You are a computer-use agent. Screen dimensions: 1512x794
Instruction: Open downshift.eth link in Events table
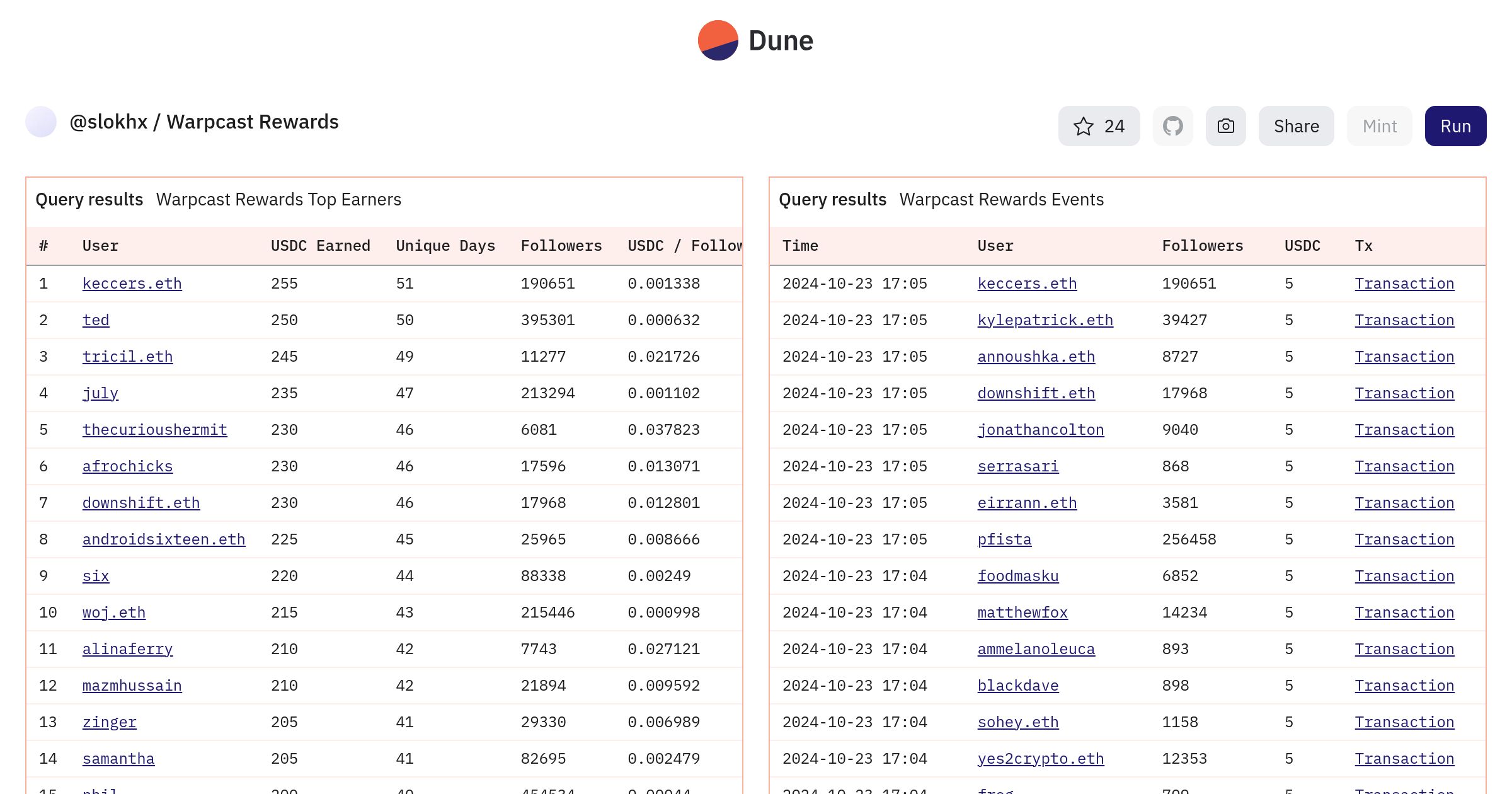(x=1036, y=393)
